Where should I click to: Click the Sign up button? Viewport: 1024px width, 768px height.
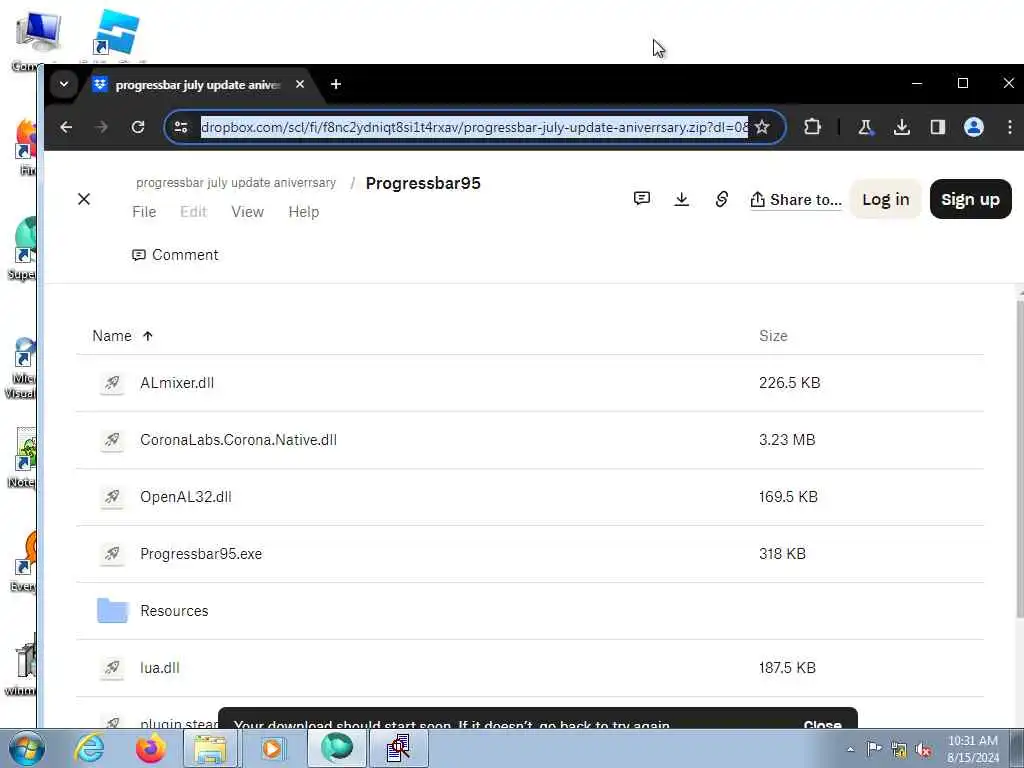click(x=970, y=199)
